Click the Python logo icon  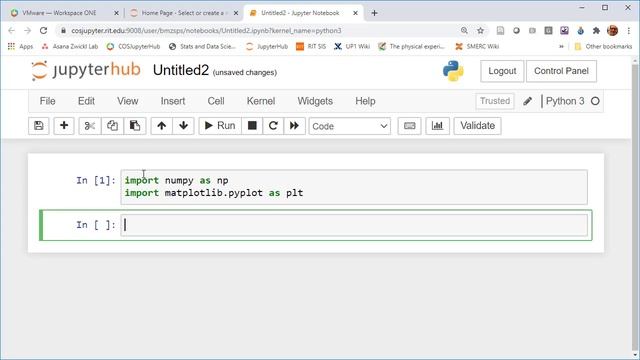click(453, 71)
